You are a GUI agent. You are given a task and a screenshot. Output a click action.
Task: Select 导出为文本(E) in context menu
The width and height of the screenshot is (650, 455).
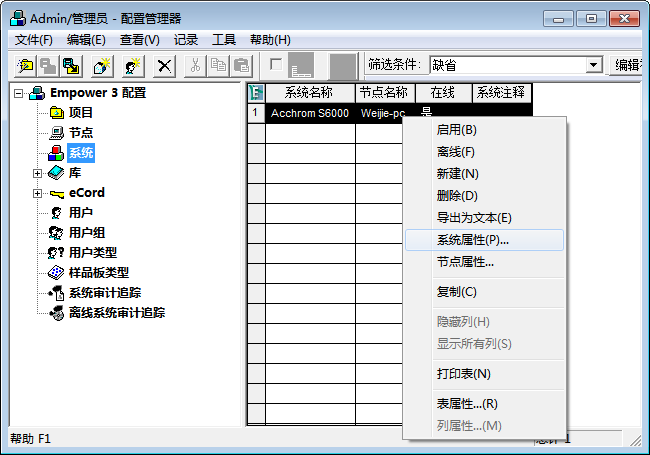pyautogui.click(x=474, y=218)
